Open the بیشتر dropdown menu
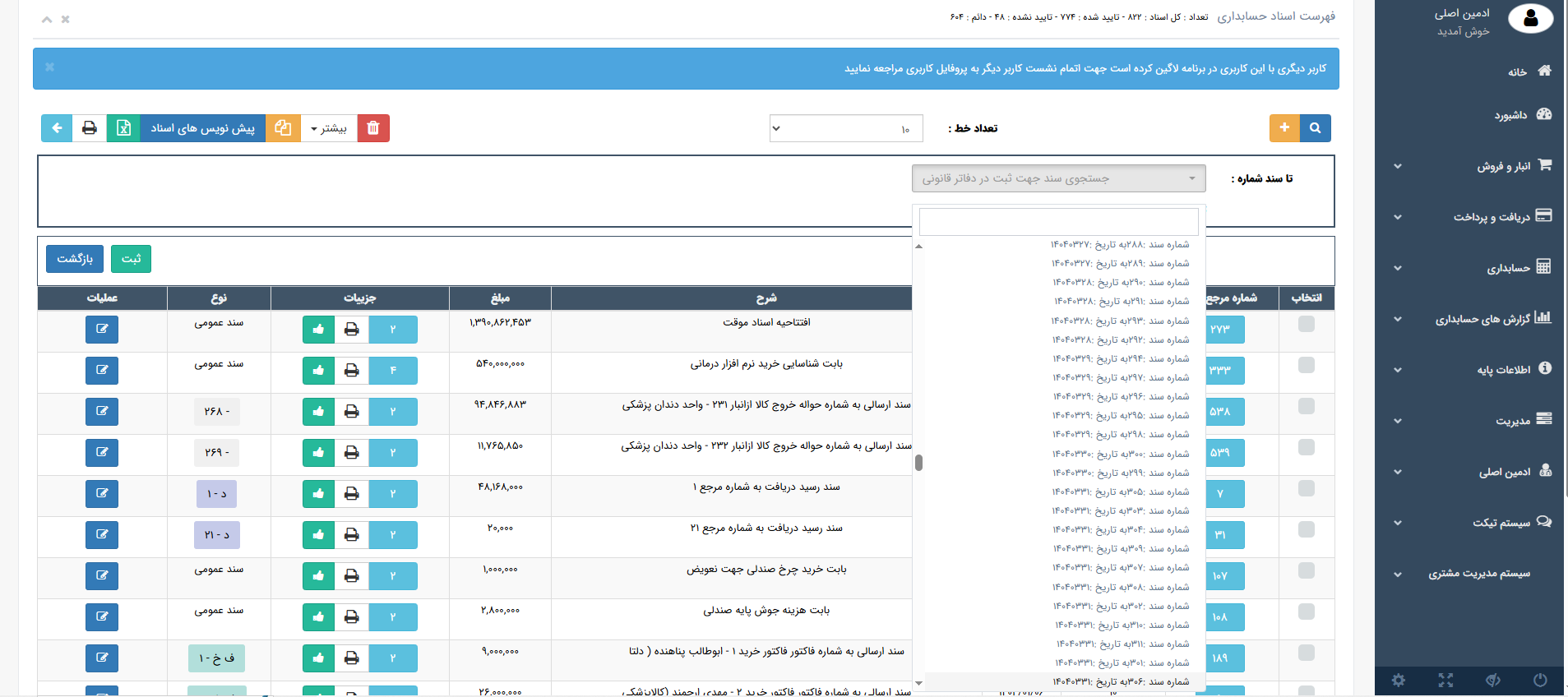The image size is (1568, 697). tap(329, 128)
